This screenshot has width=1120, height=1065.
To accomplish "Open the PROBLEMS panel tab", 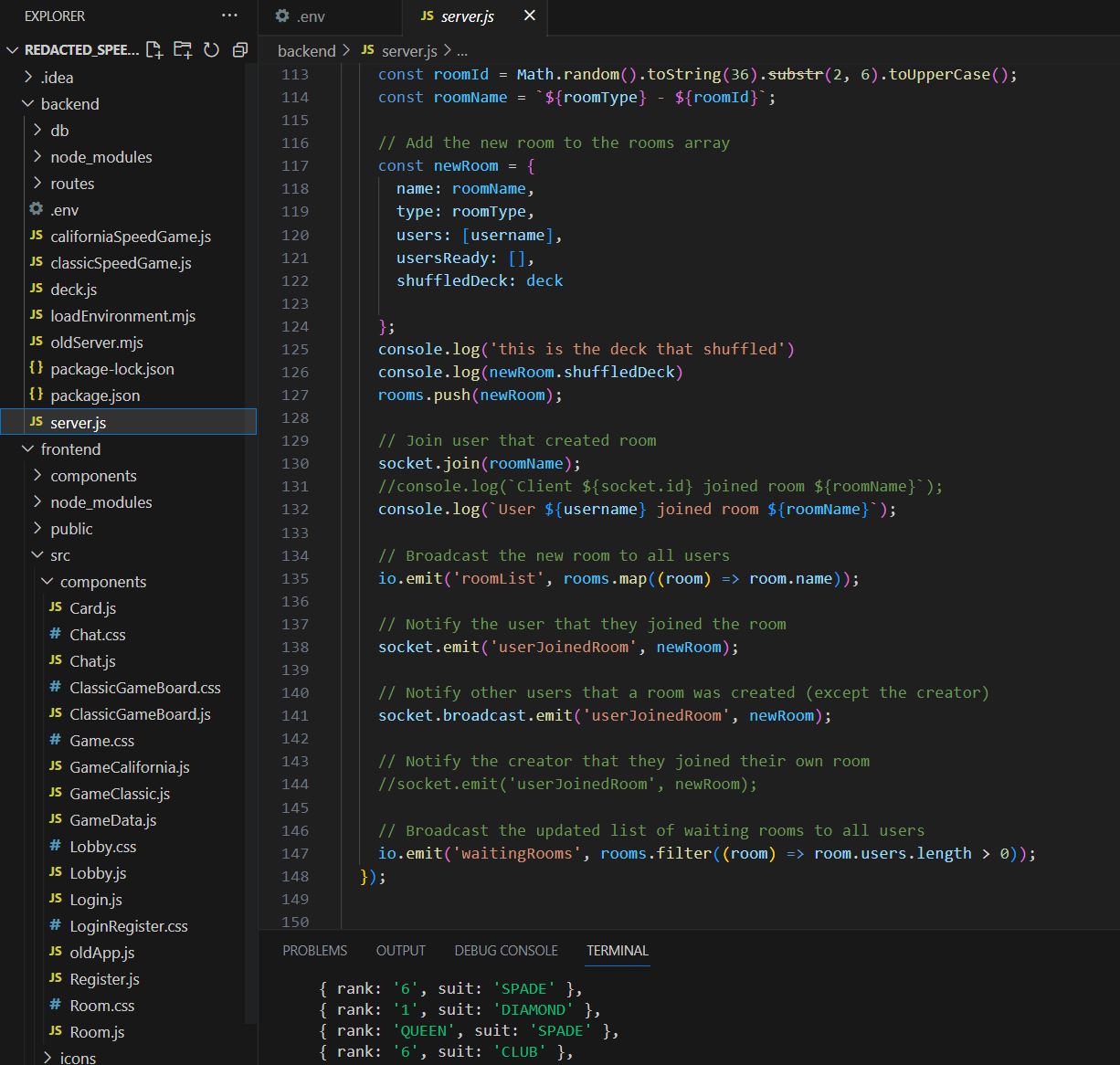I will click(314, 951).
